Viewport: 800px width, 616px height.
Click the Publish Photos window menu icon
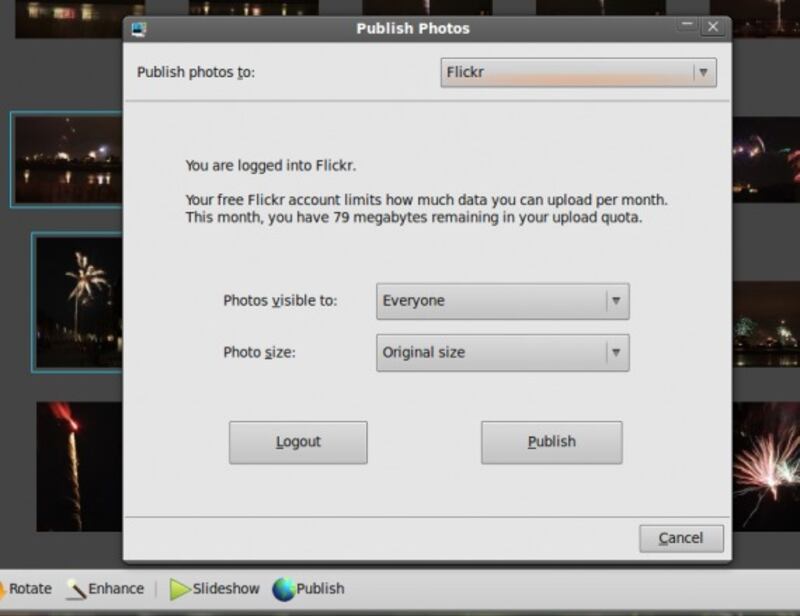(139, 29)
